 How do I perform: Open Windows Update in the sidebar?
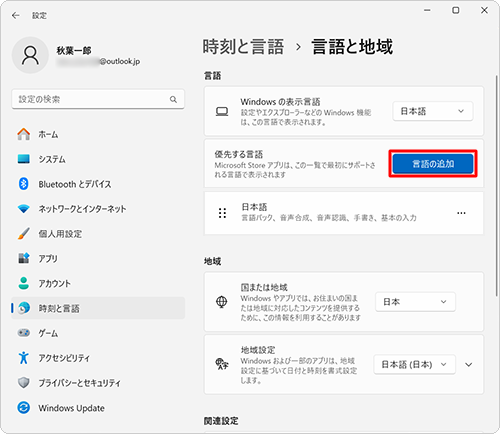click(x=98, y=407)
